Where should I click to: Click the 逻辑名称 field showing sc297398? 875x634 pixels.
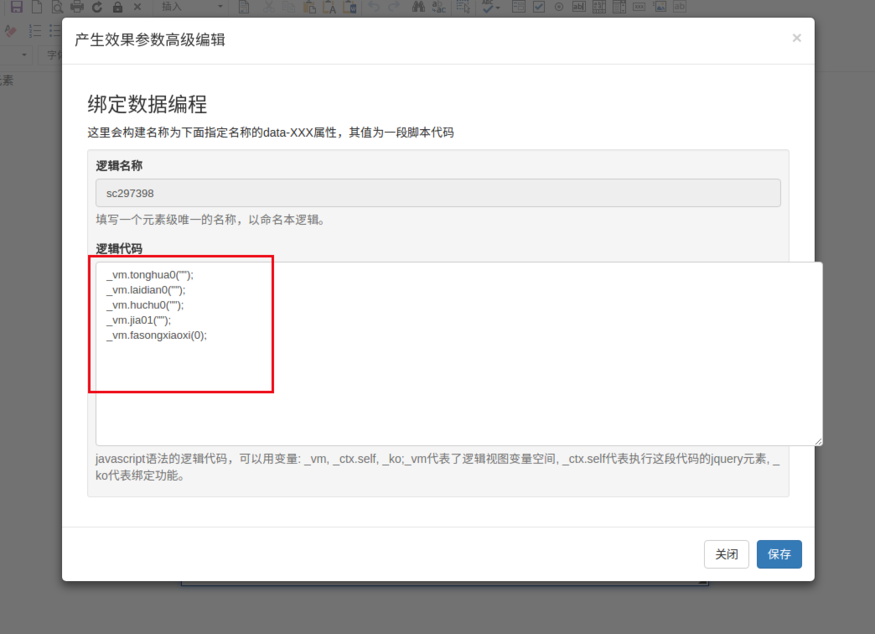(x=438, y=193)
